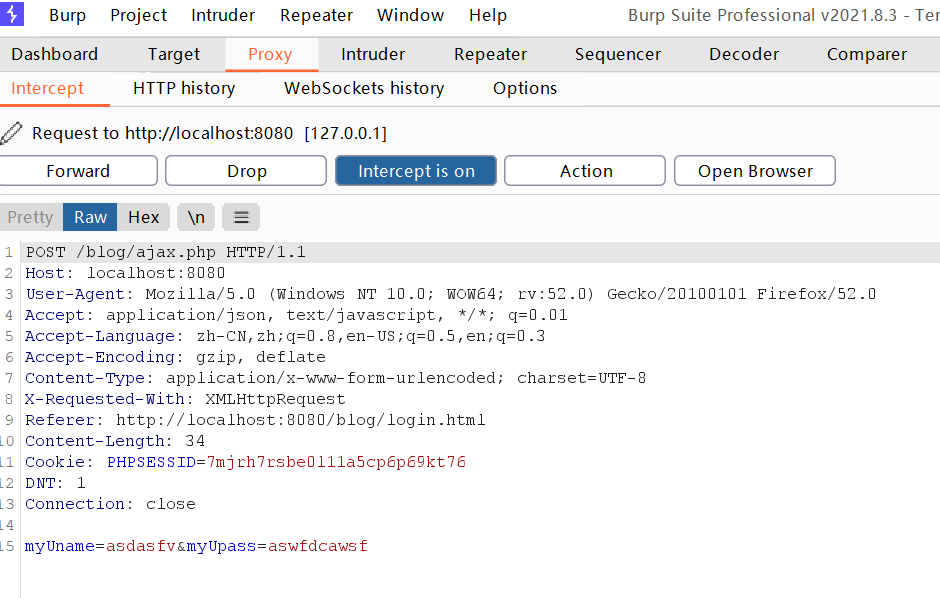Switch to the Hex view
940x598 pixels.
143,217
